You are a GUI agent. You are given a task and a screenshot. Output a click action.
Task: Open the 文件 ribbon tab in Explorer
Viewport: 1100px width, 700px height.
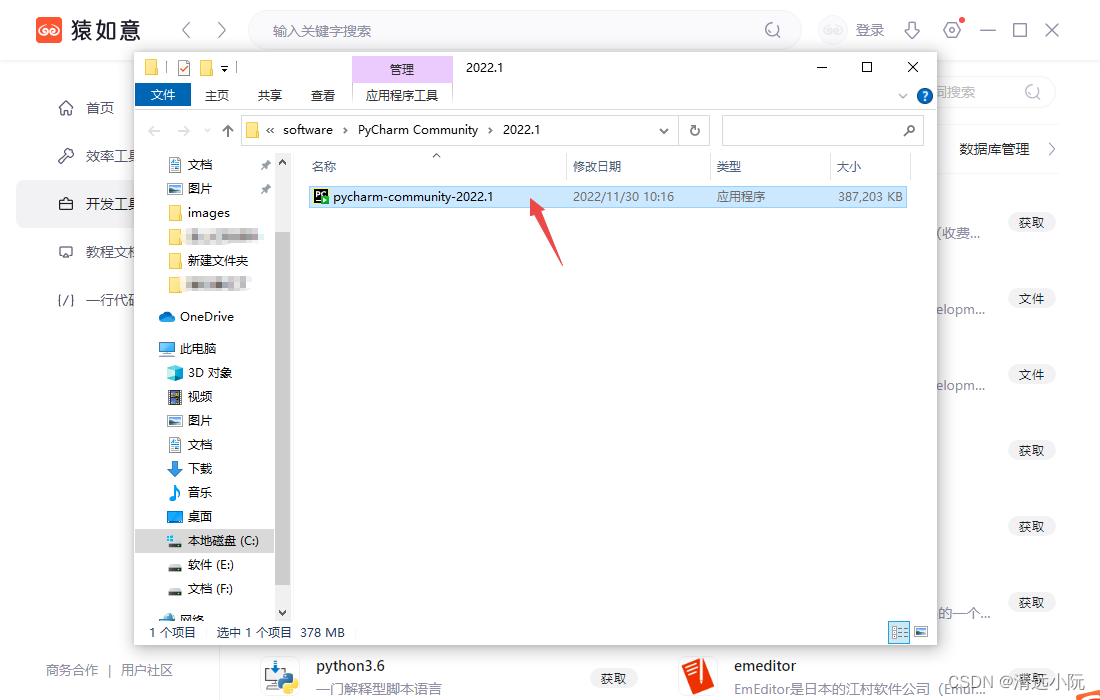tap(163, 95)
